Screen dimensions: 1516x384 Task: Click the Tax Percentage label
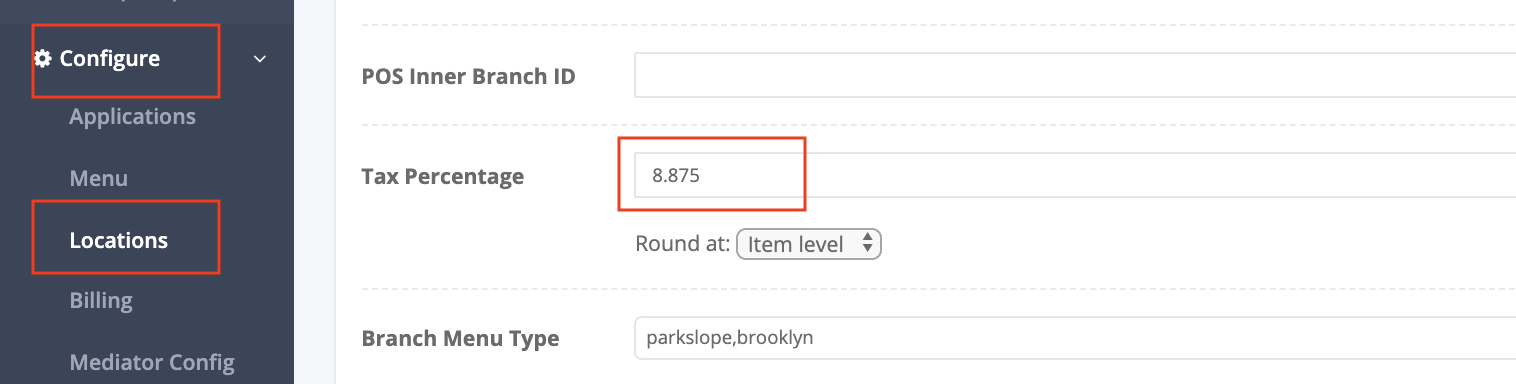[442, 177]
